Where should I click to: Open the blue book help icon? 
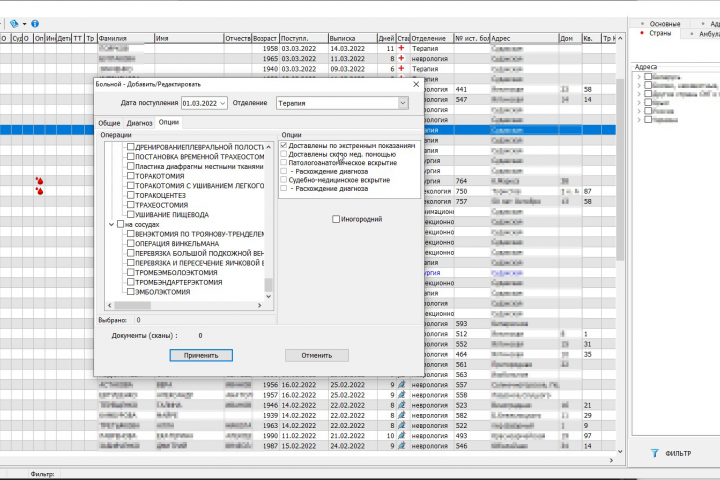14,23
